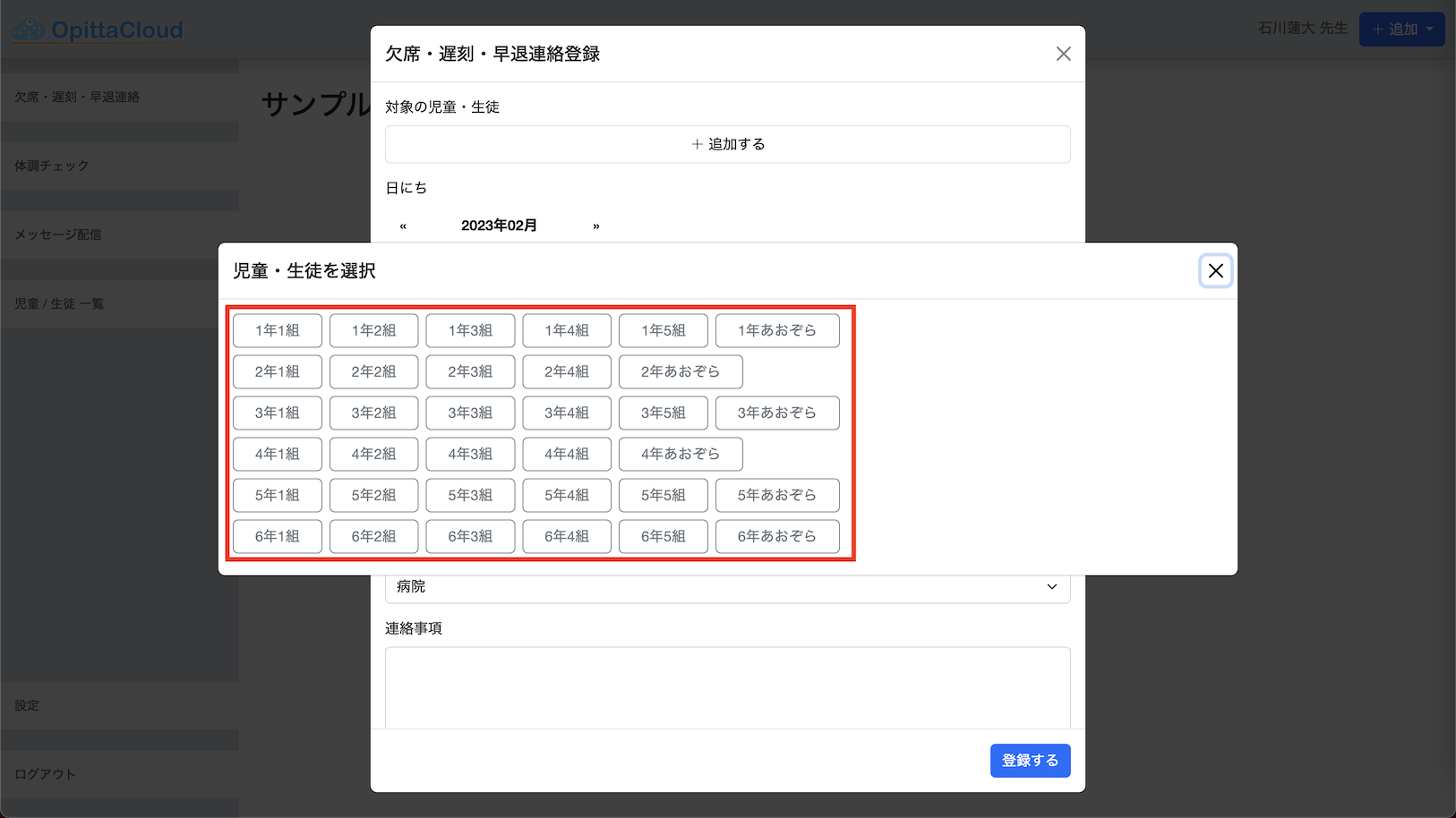
Task: Select class 1年1組
Action: [x=278, y=330]
